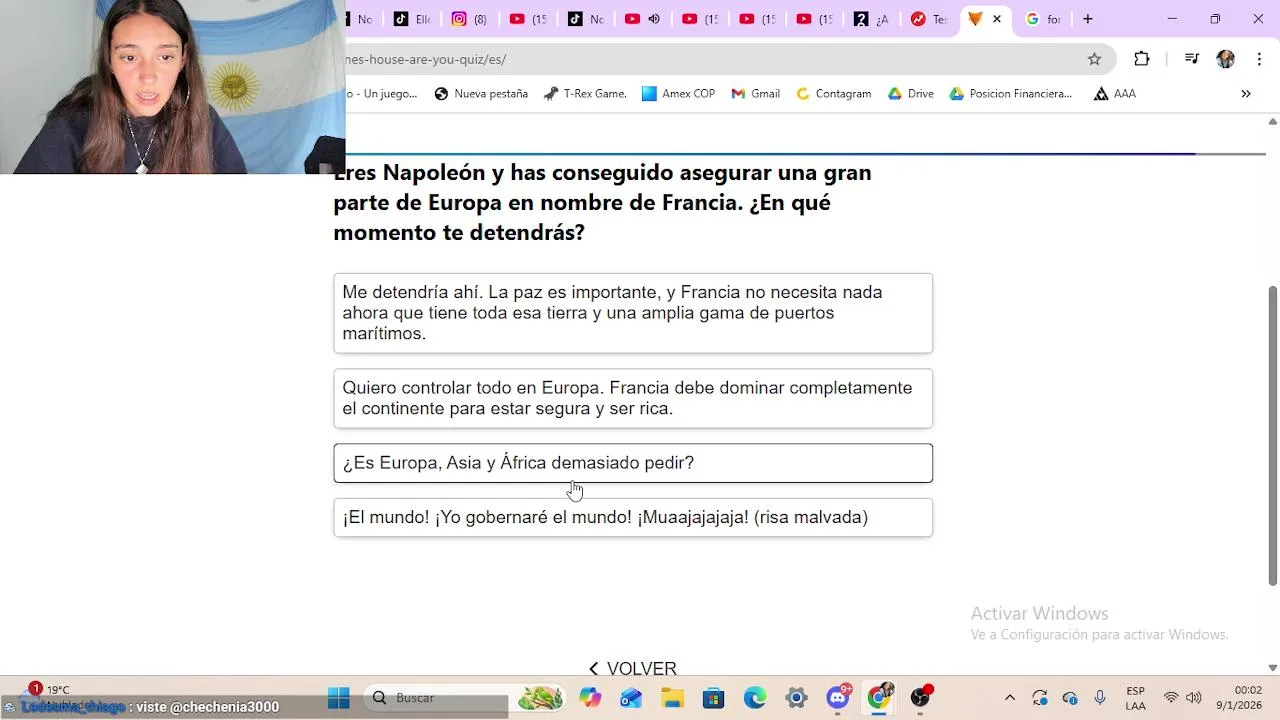The image size is (1280, 720).
Task: Open OBS Studio from the taskbar
Action: click(920, 698)
